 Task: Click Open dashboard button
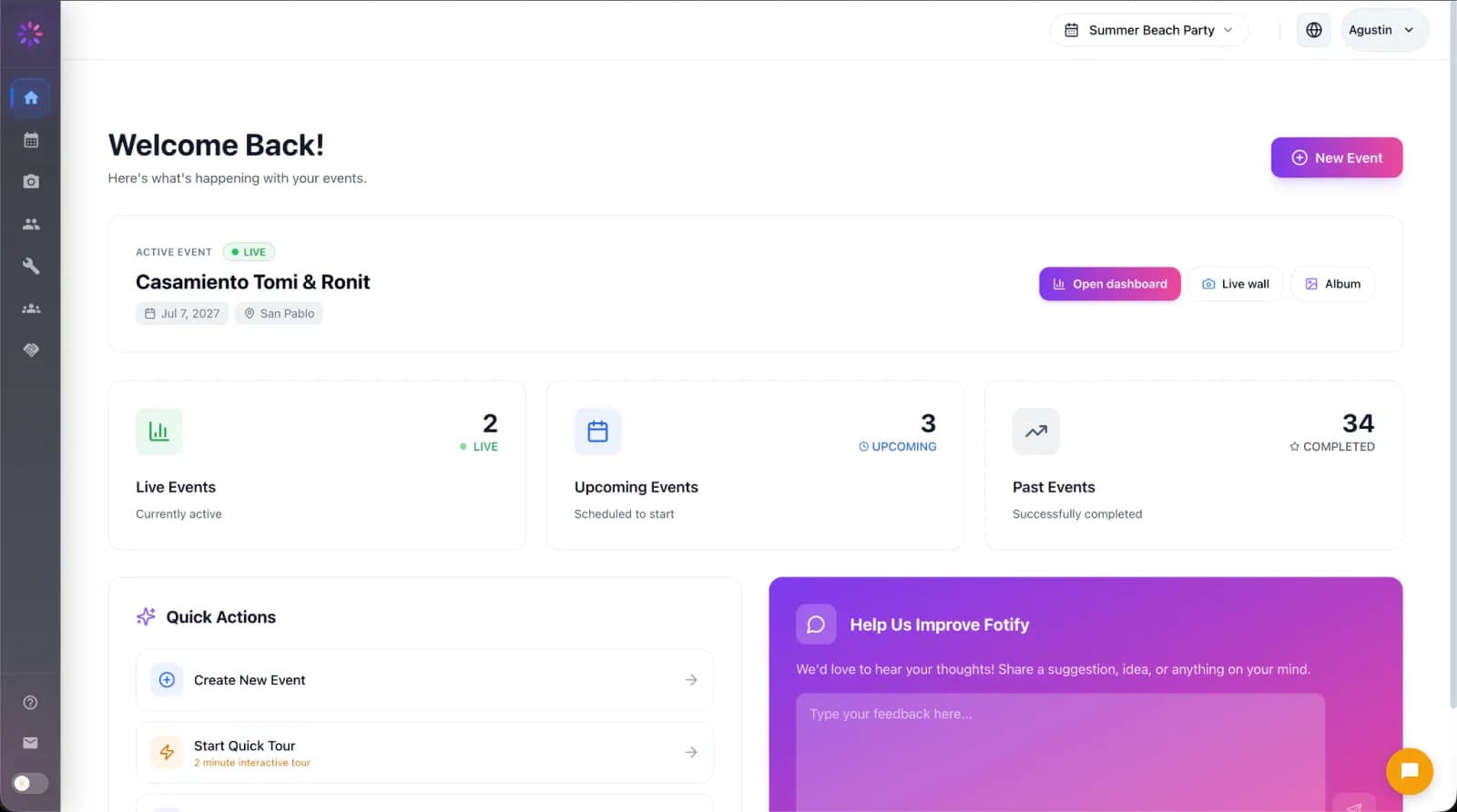[1109, 284]
